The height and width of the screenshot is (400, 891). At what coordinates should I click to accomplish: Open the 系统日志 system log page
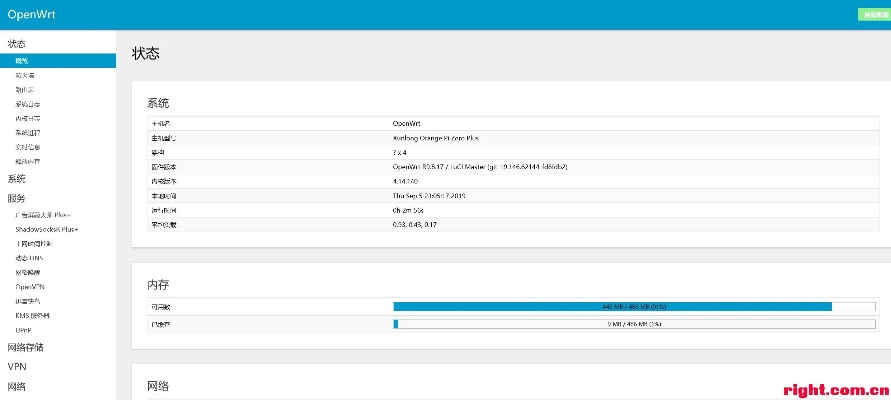pos(28,104)
